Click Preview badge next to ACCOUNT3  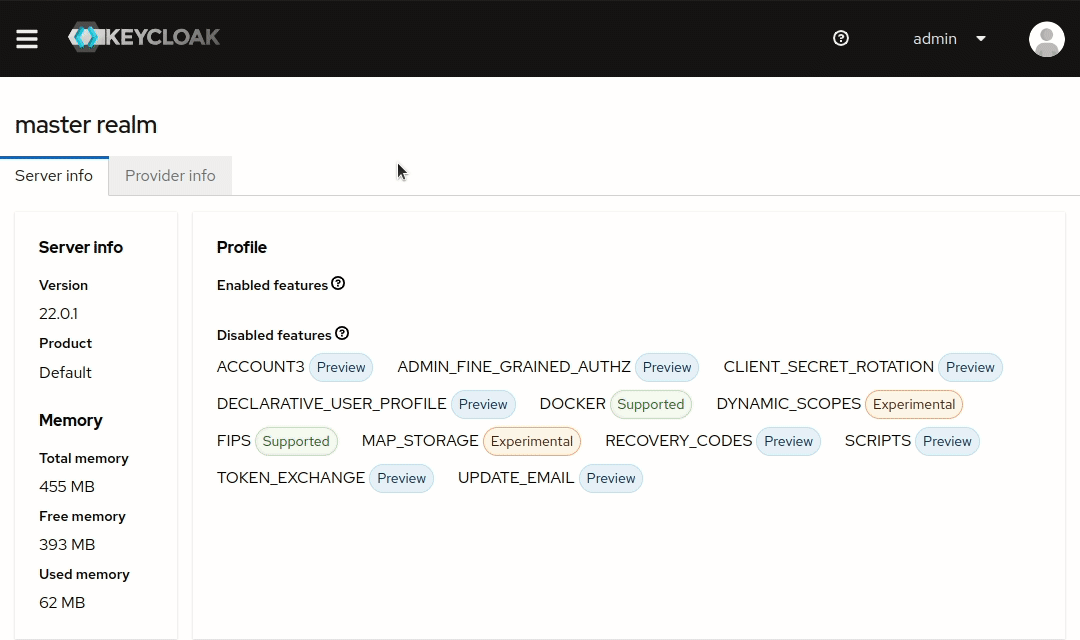tap(341, 367)
